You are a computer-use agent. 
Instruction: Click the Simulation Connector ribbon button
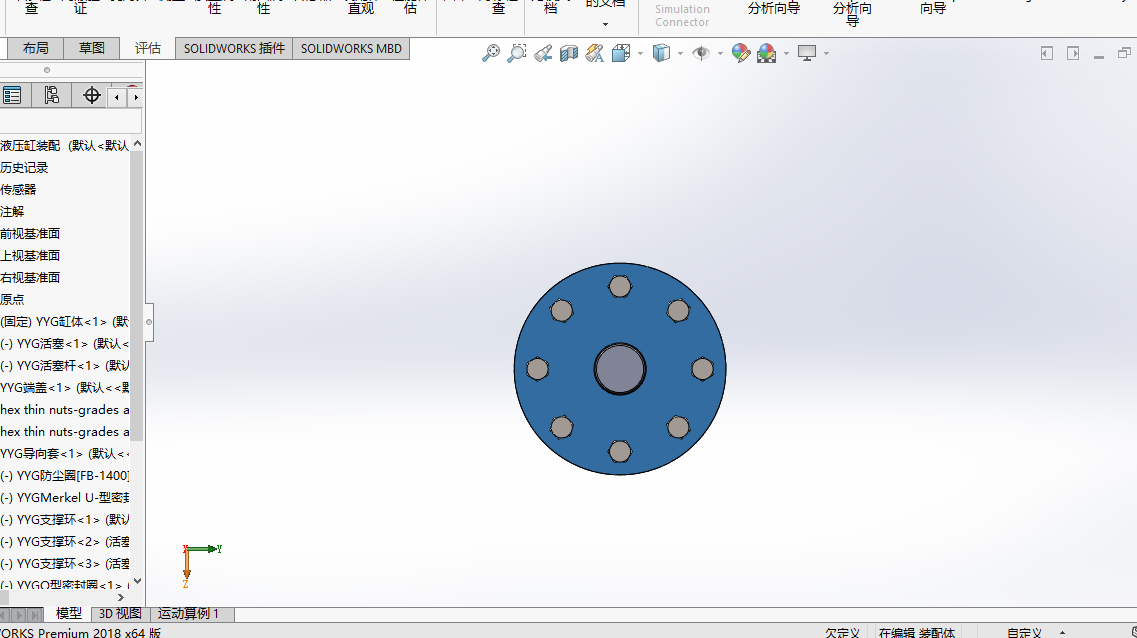point(682,15)
